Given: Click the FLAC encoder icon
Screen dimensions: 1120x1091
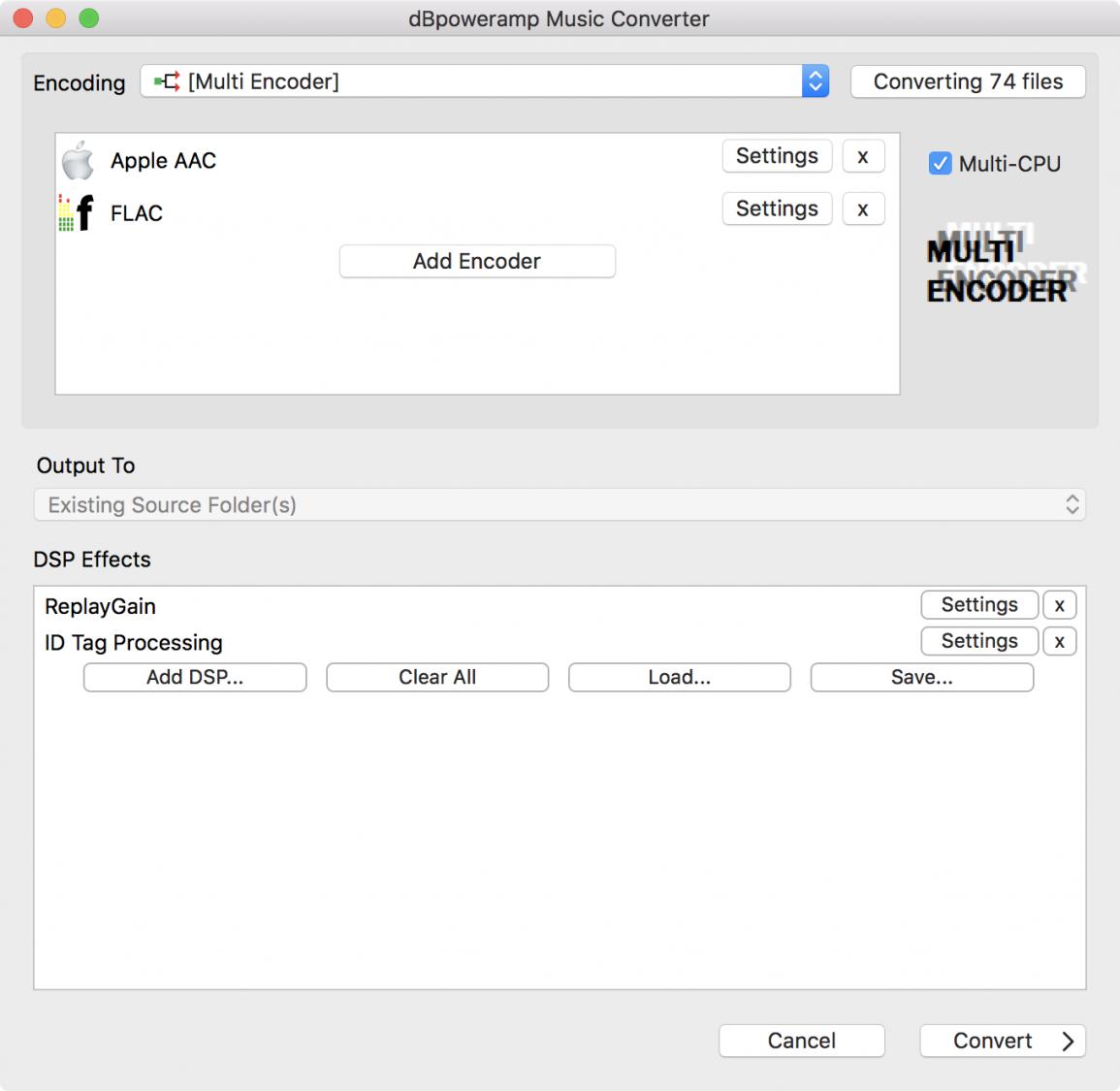Looking at the screenshot, I should click(77, 212).
